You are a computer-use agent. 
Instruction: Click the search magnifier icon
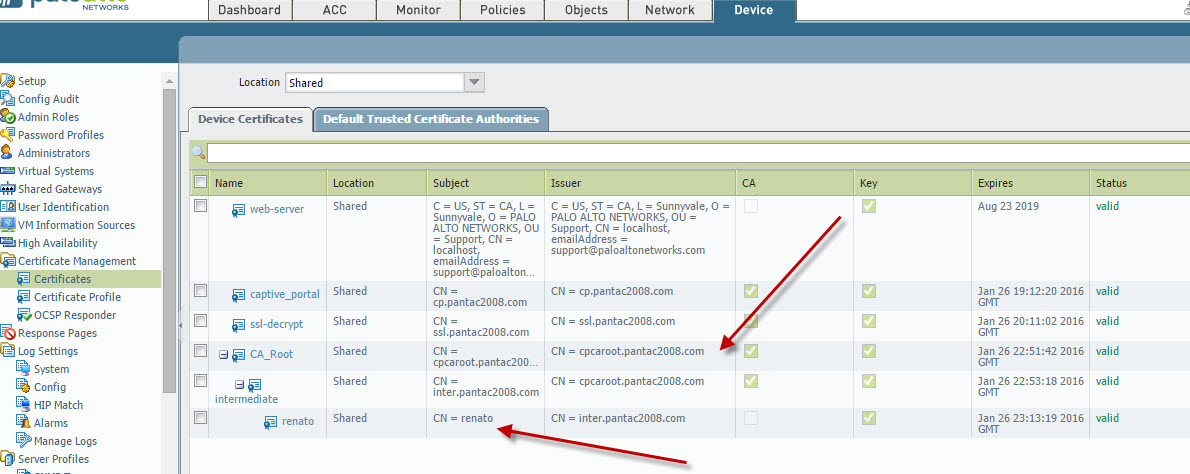tap(199, 153)
